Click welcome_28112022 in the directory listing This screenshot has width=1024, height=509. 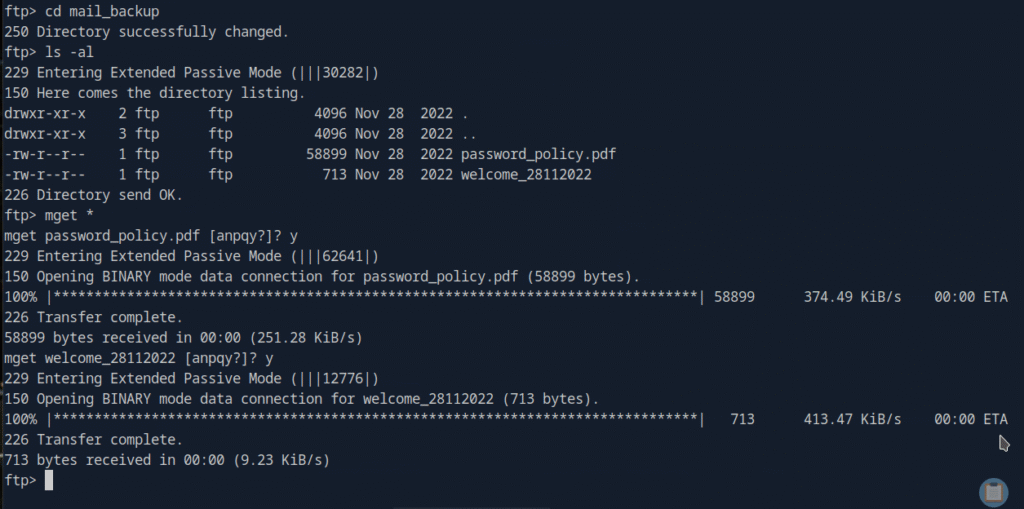[527, 175]
